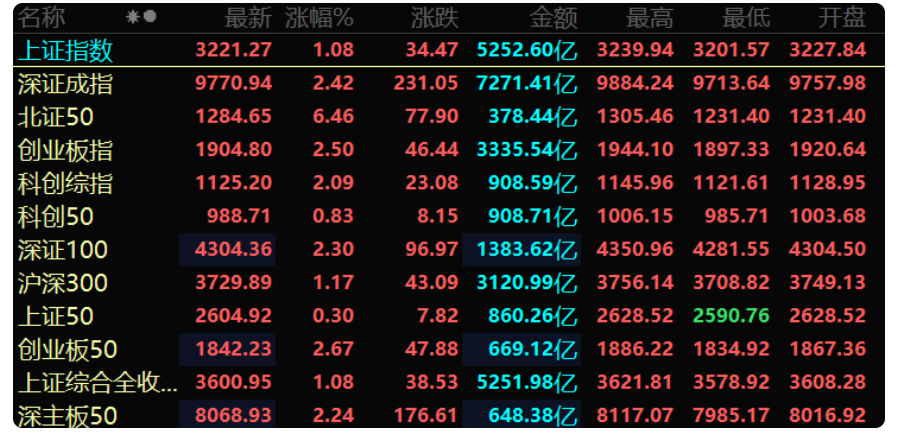This screenshot has height=443, width=903.
Task: Click high value 1305.46 of 北证50
Action: 635,117
